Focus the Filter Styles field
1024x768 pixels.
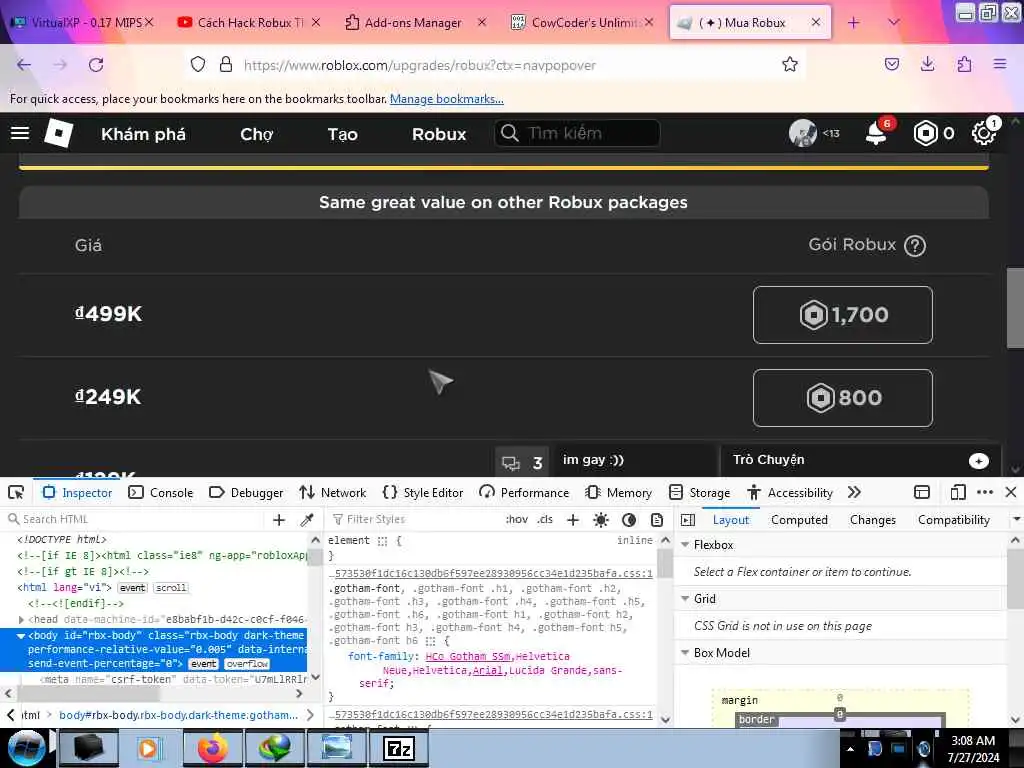pos(415,519)
